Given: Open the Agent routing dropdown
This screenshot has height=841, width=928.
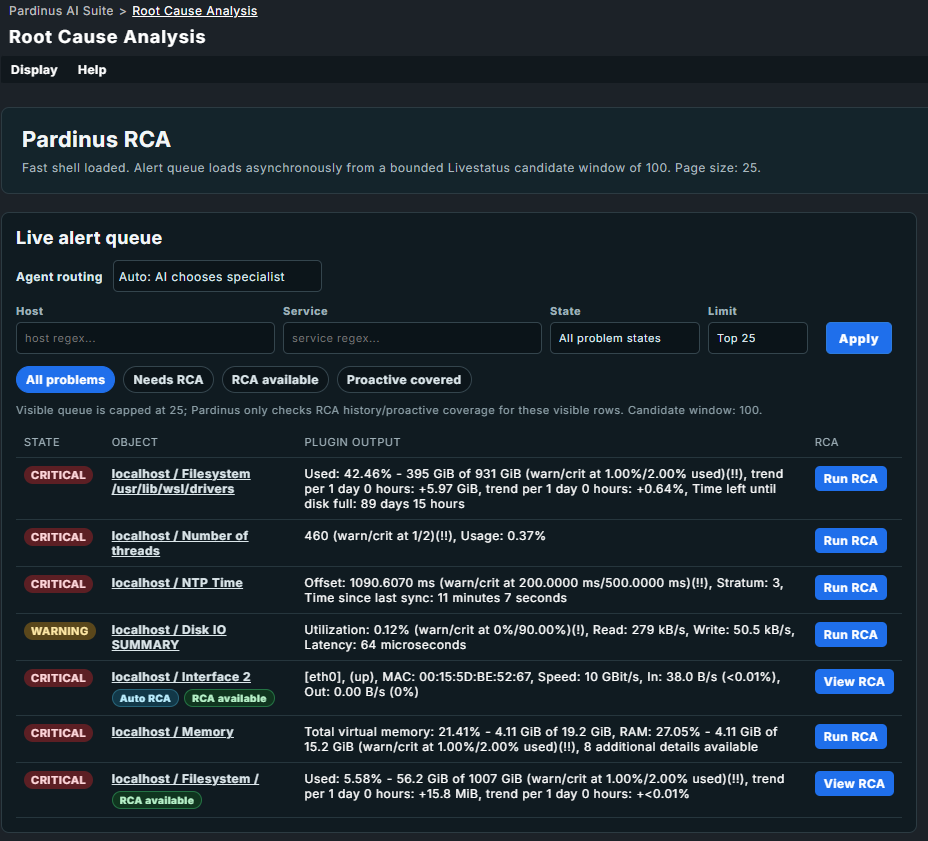Looking at the screenshot, I should coord(217,276).
